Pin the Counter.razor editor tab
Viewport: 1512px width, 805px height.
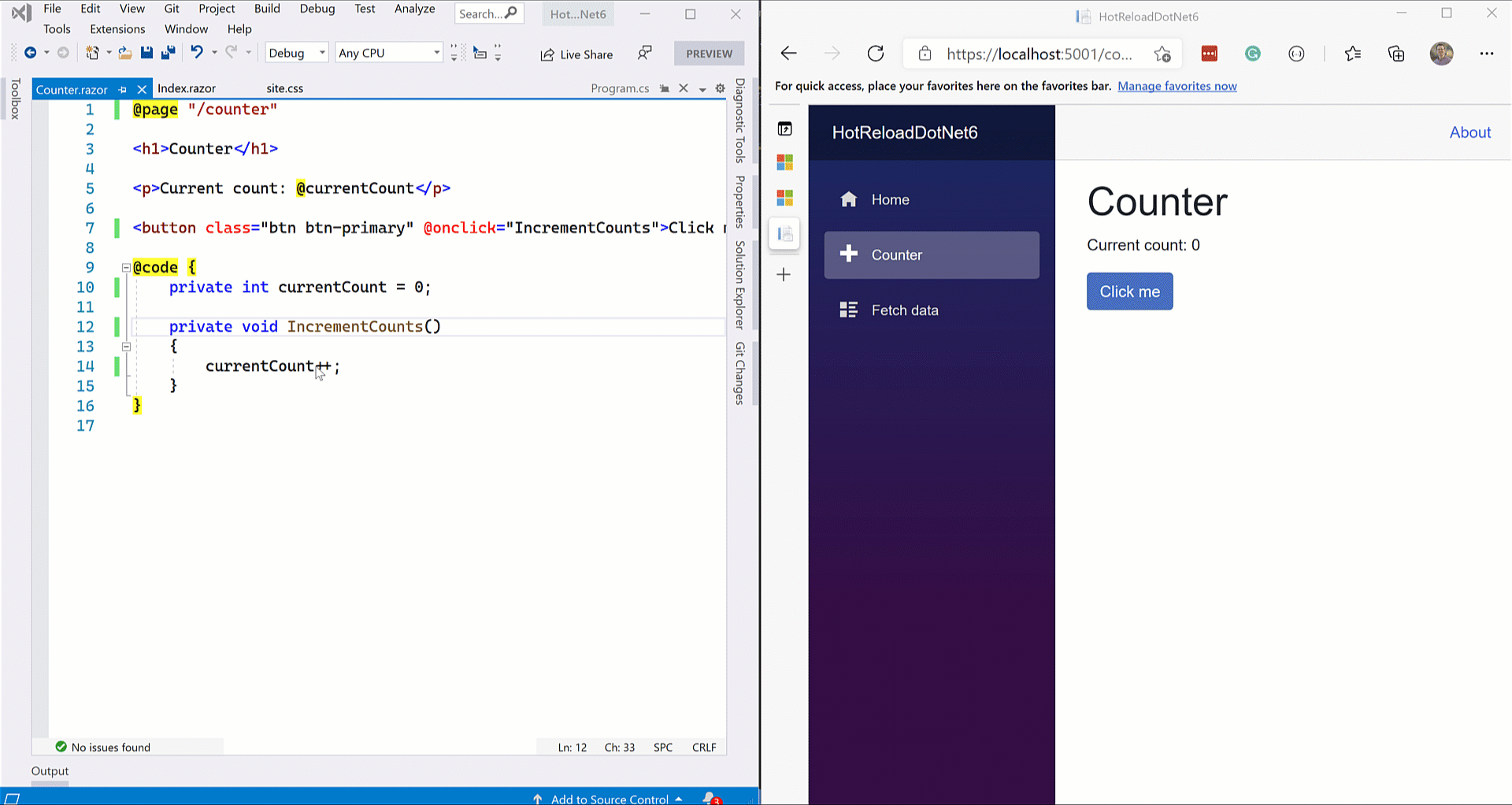(x=123, y=89)
